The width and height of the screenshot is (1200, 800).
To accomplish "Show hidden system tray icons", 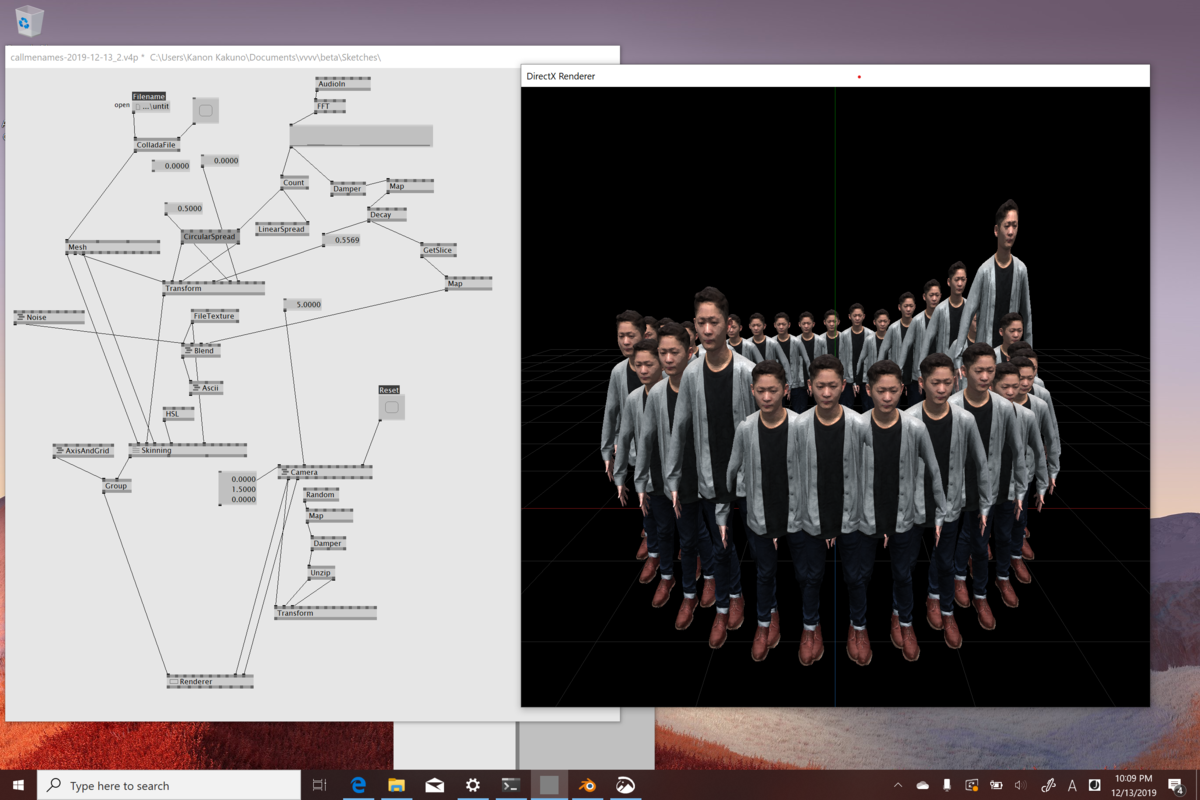I will (x=897, y=786).
